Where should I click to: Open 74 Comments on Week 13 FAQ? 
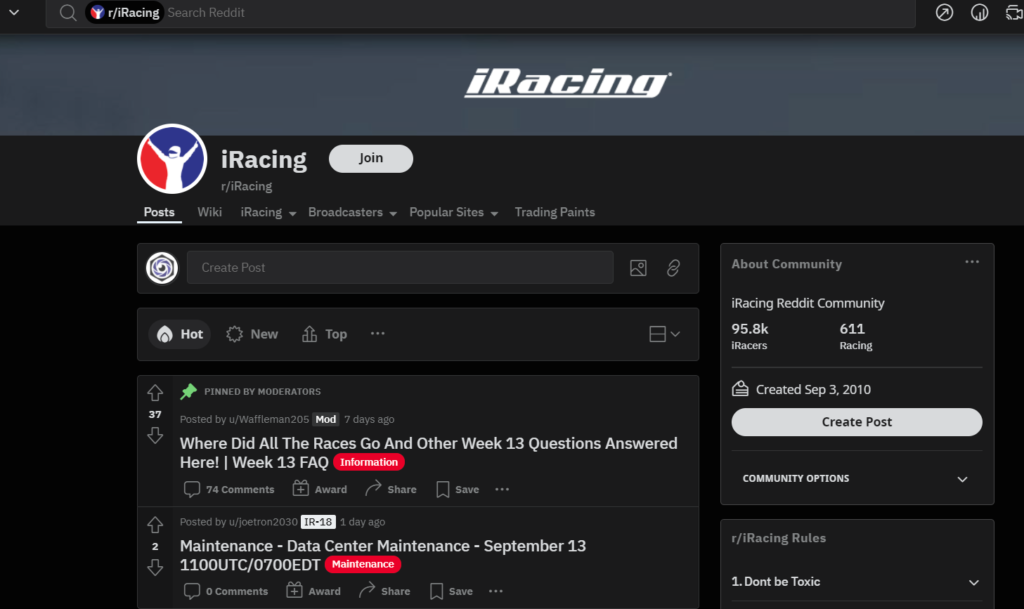click(229, 489)
